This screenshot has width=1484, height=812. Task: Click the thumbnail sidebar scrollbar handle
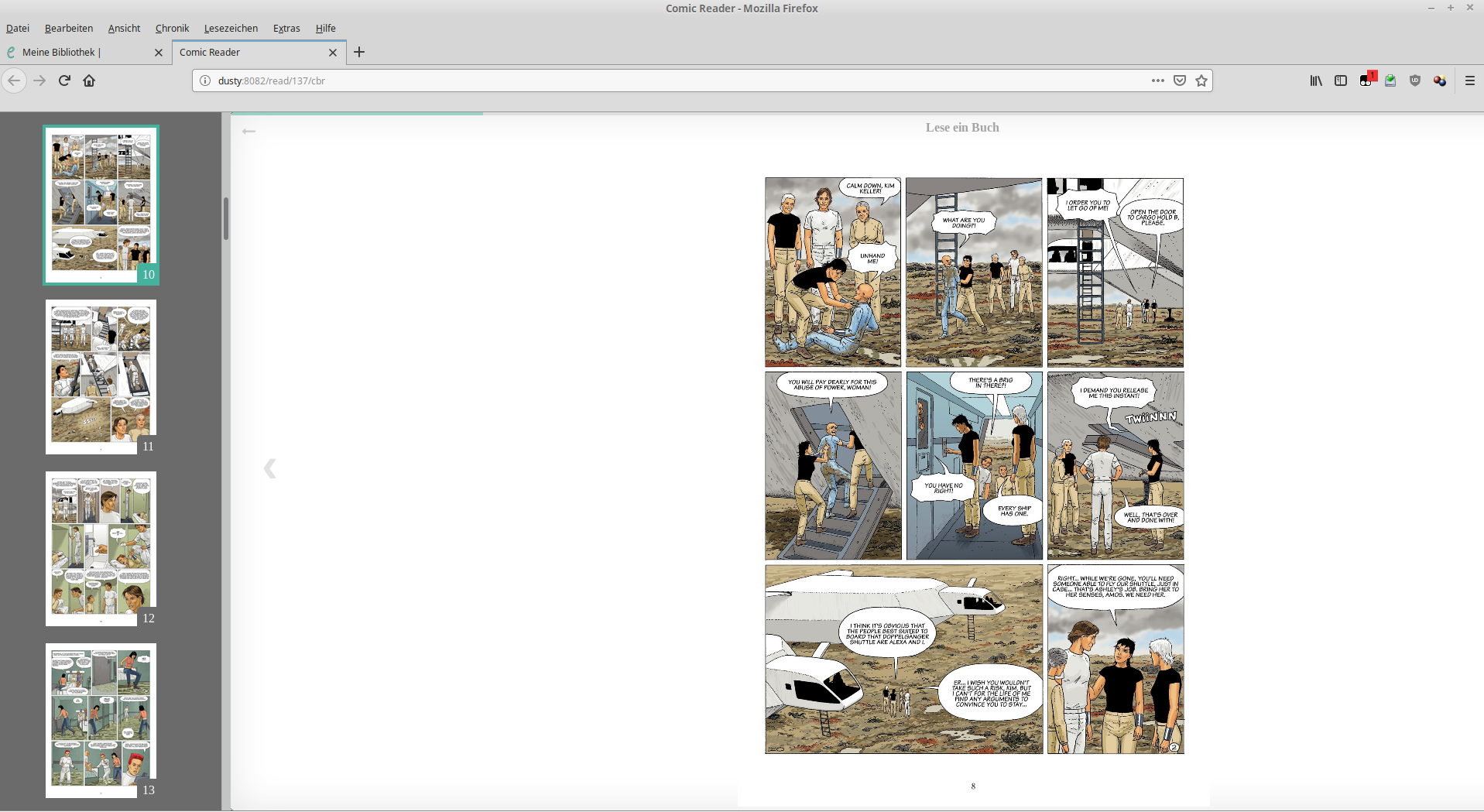[x=226, y=218]
